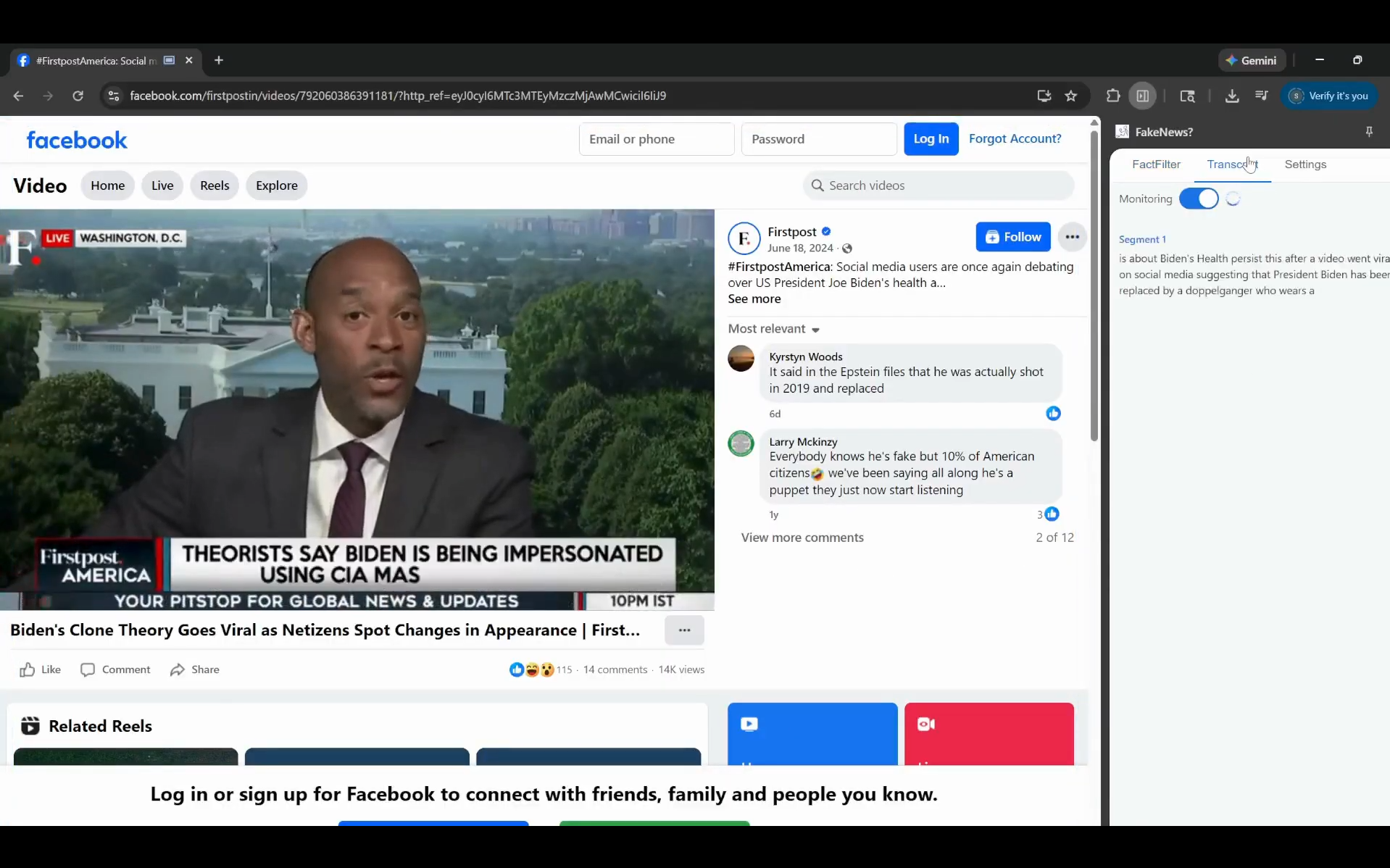The image size is (1390, 868).
Task: Open the Verify it's you profile button
Action: point(1331,96)
